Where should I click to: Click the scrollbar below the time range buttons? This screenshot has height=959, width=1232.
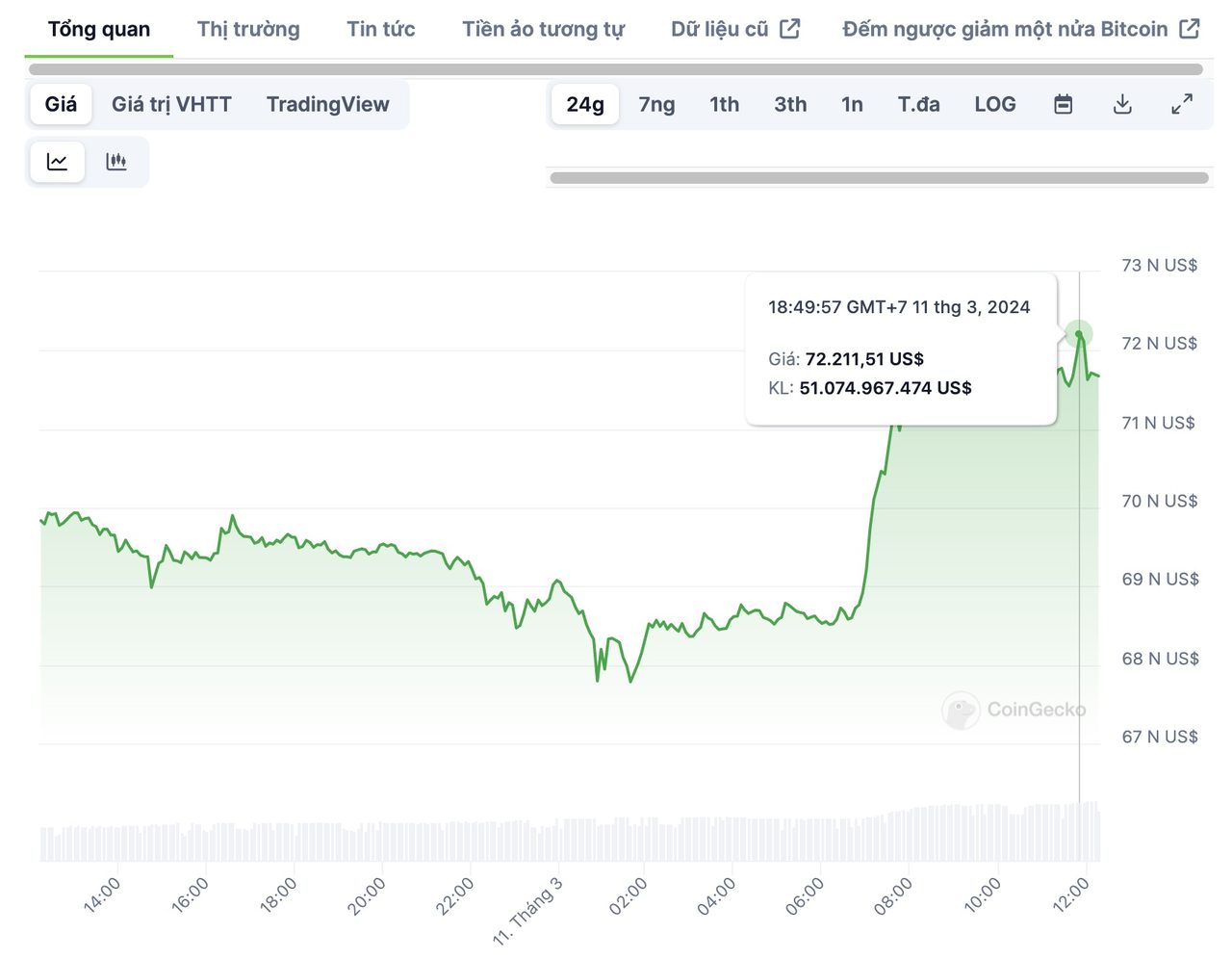click(x=879, y=177)
